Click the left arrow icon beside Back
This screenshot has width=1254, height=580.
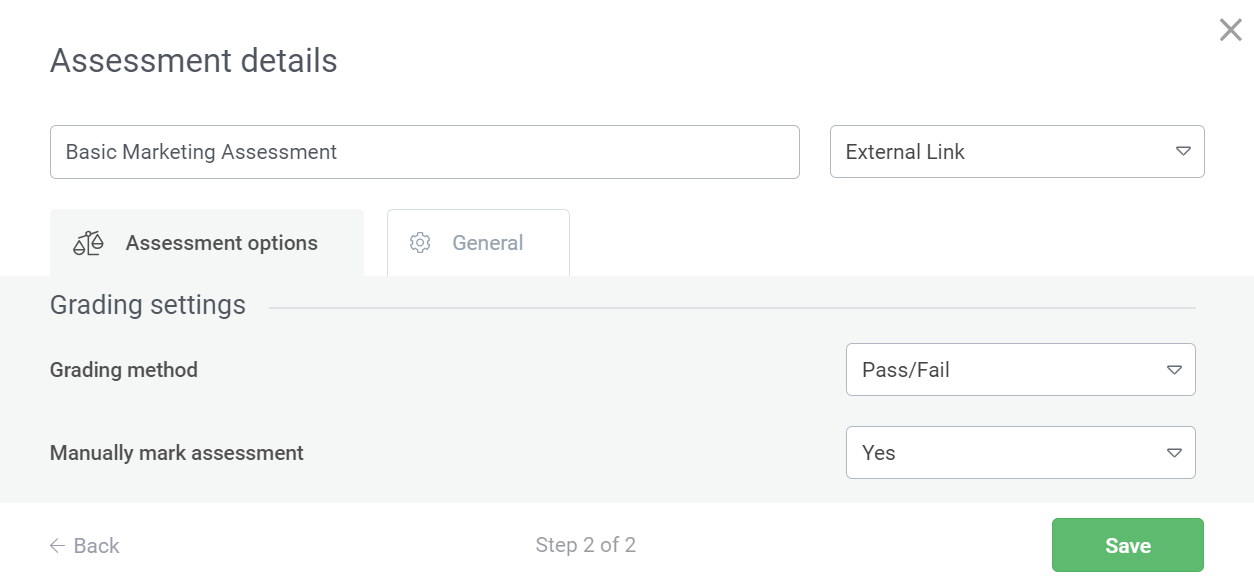coord(58,546)
